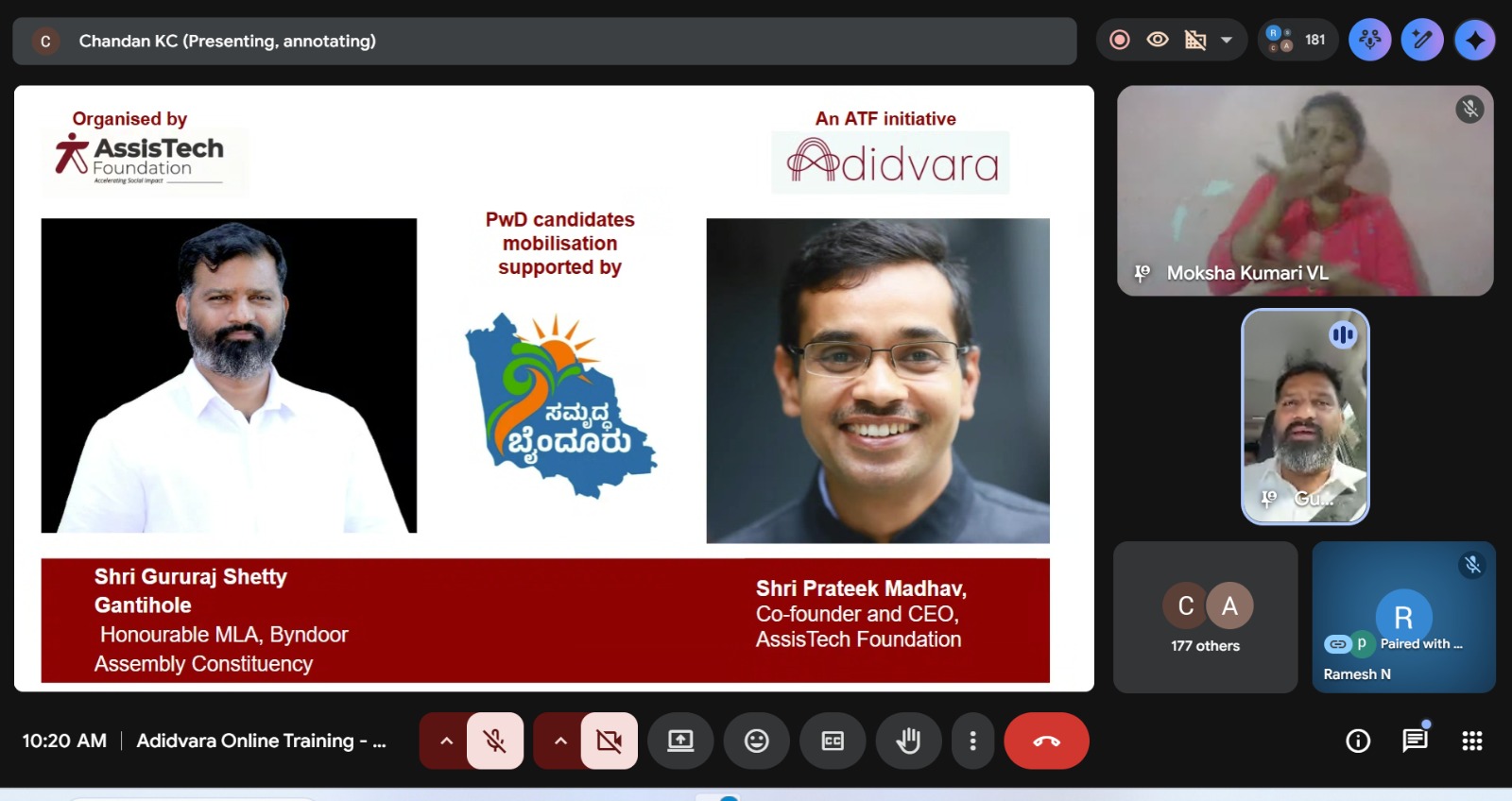Open the three-dot more options menu
Image resolution: width=1512 pixels, height=801 pixels.
(x=972, y=741)
